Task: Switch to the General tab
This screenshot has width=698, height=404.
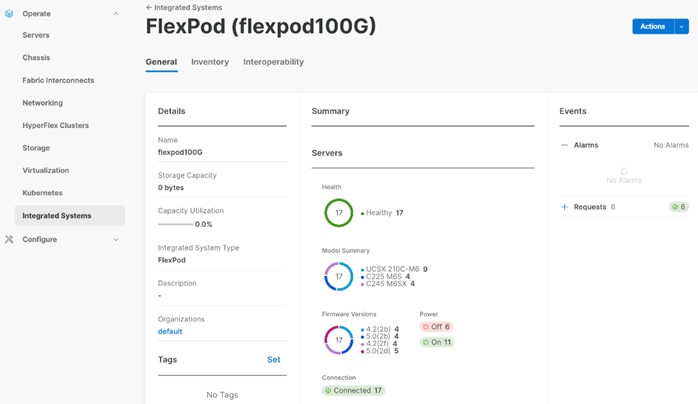Action: [161, 62]
